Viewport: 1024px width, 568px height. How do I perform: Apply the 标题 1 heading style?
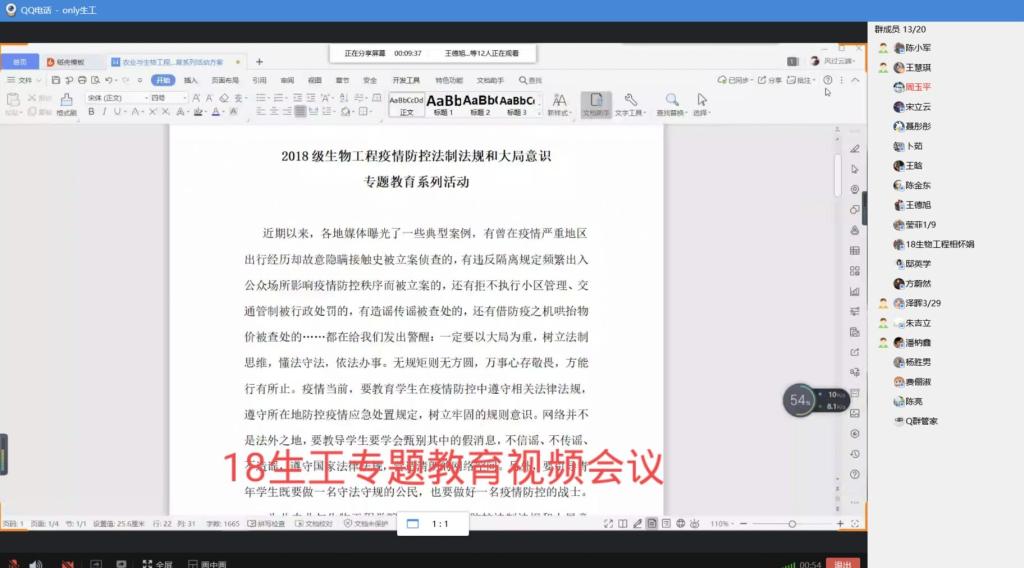coord(443,103)
